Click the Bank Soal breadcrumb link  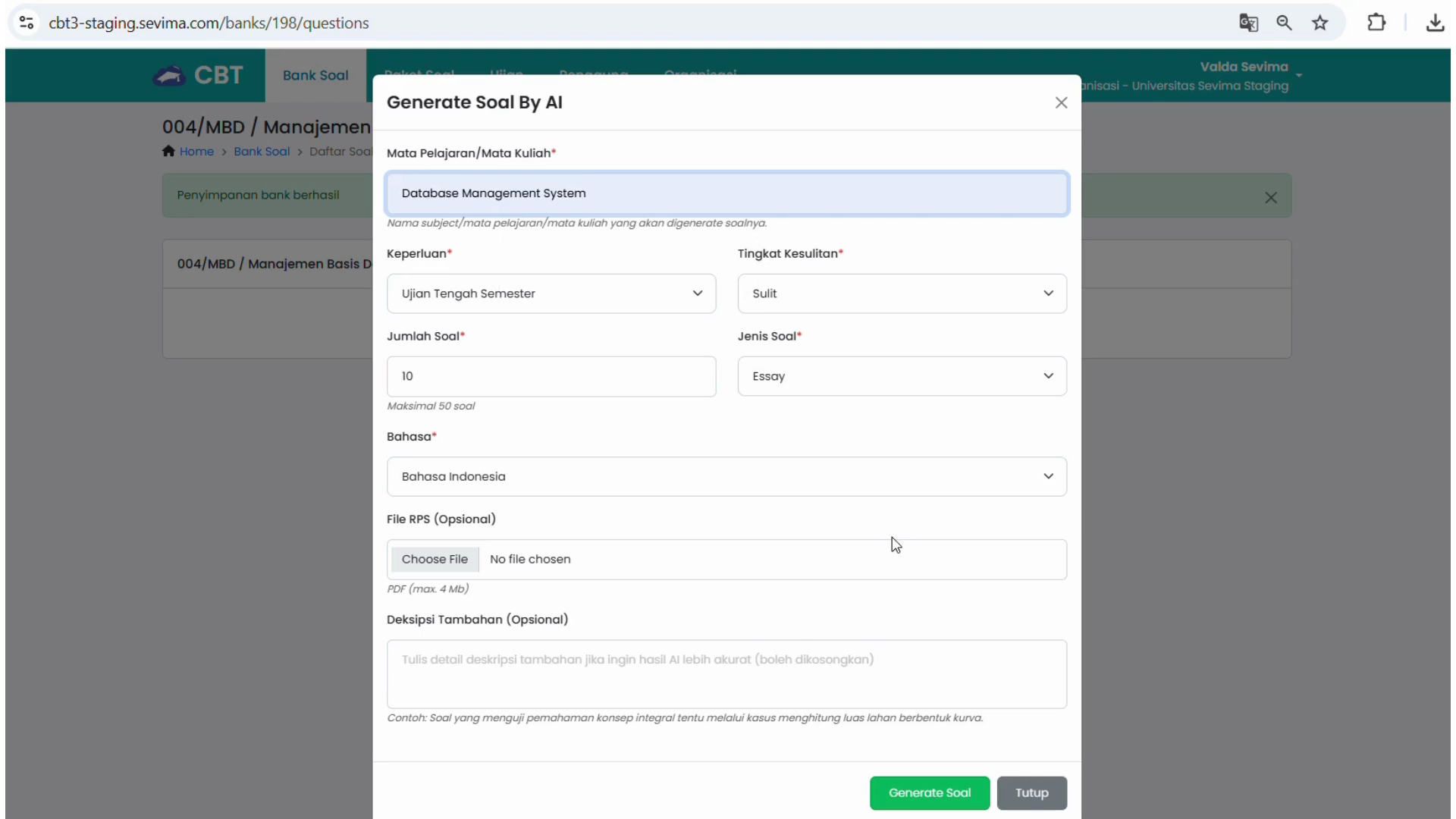(x=262, y=151)
